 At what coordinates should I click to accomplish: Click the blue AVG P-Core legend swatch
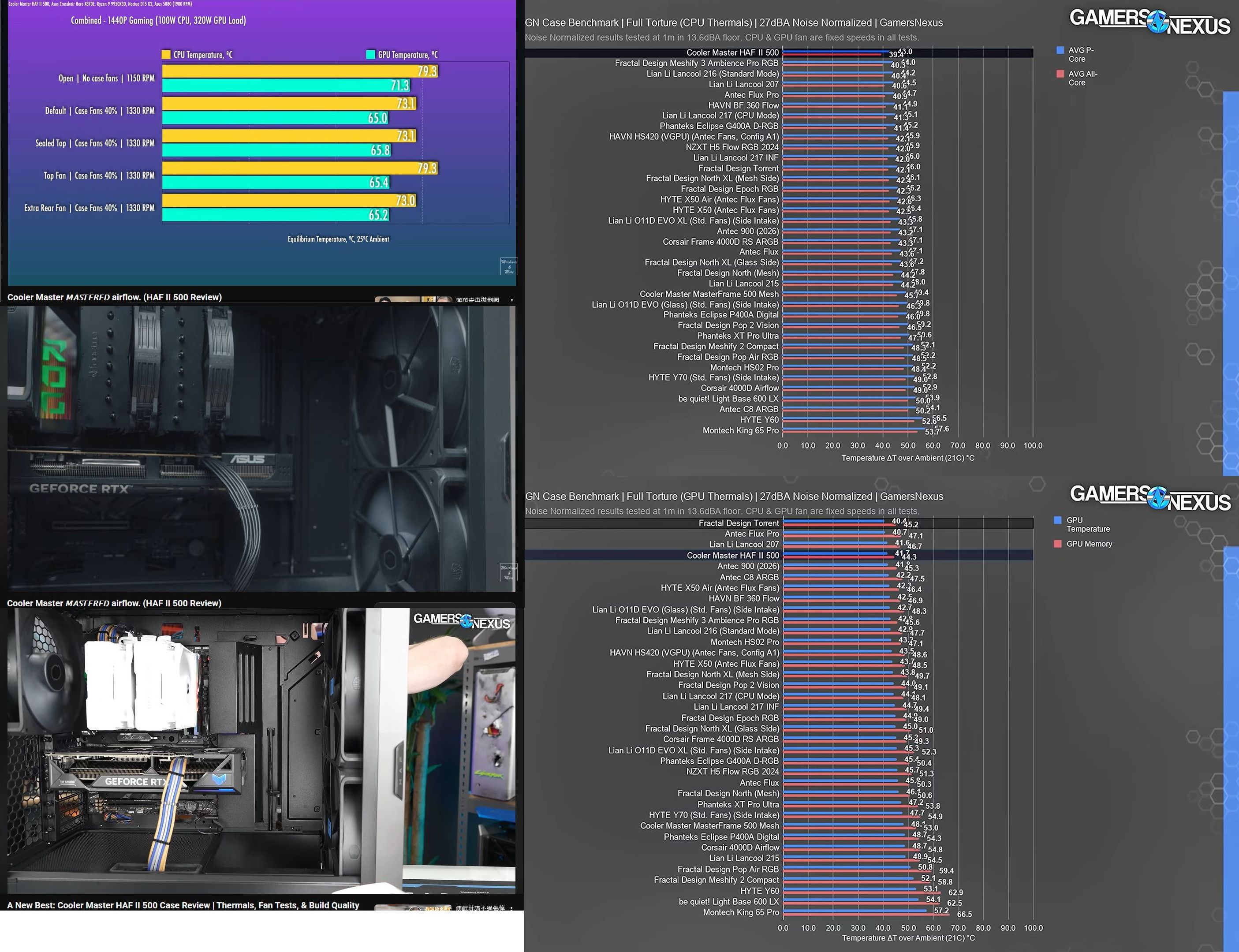point(1060,50)
